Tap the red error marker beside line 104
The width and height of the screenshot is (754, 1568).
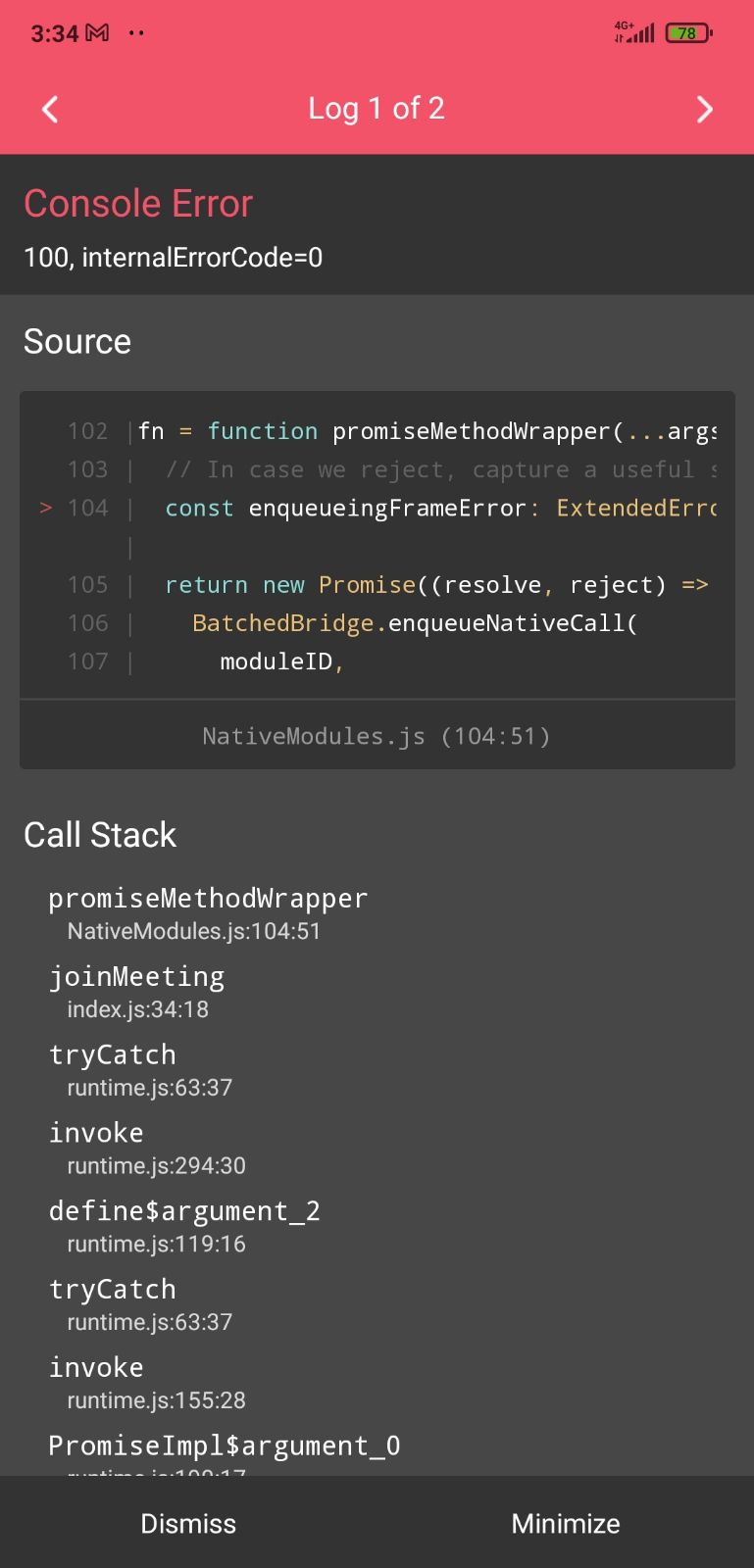point(45,508)
